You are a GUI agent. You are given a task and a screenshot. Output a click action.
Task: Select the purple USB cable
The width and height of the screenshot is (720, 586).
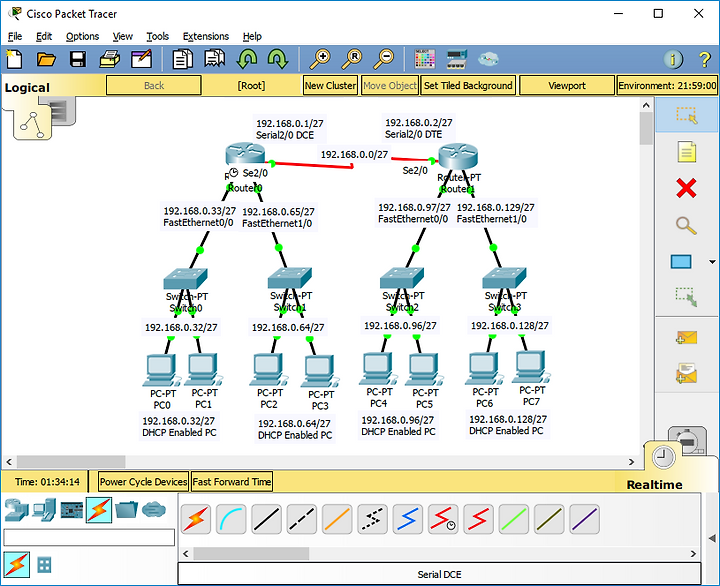click(584, 519)
